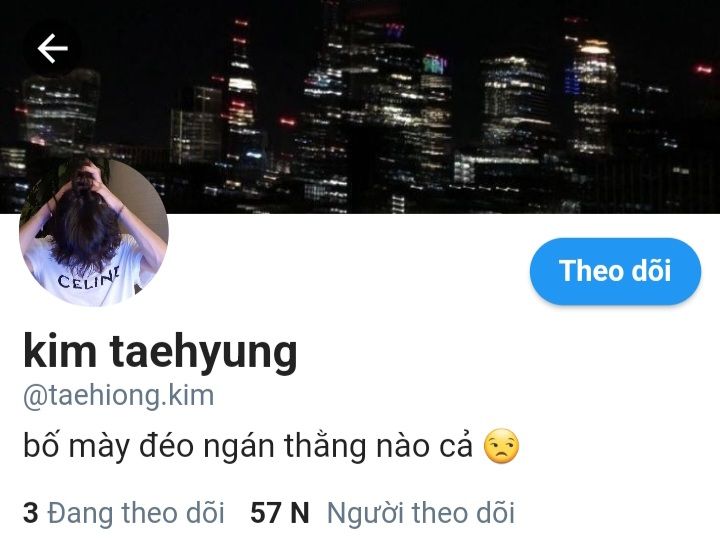Open the 3 Đang theo dõi list
The height and width of the screenshot is (557, 720).
point(124,512)
